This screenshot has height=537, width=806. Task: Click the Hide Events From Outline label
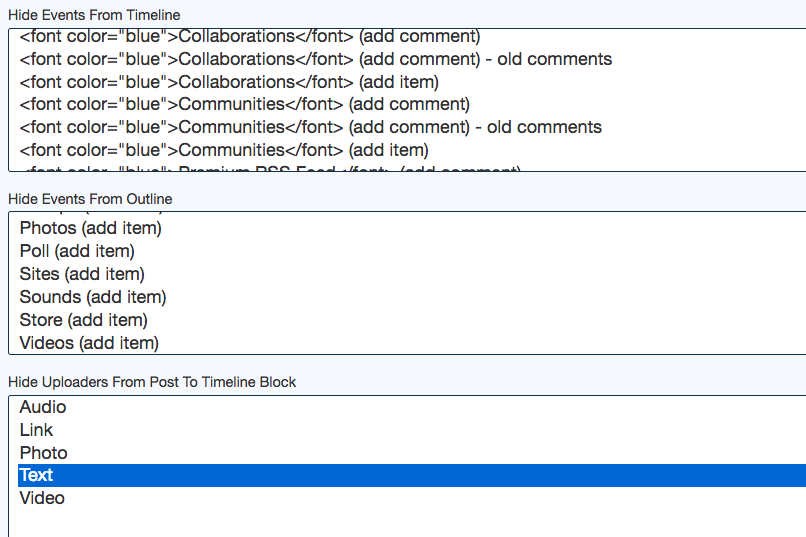pos(90,199)
